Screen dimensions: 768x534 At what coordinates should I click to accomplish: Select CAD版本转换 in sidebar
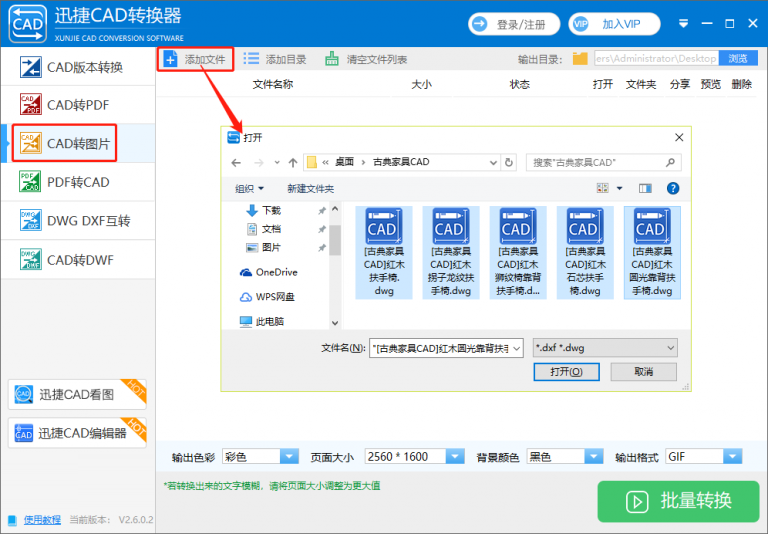78,67
